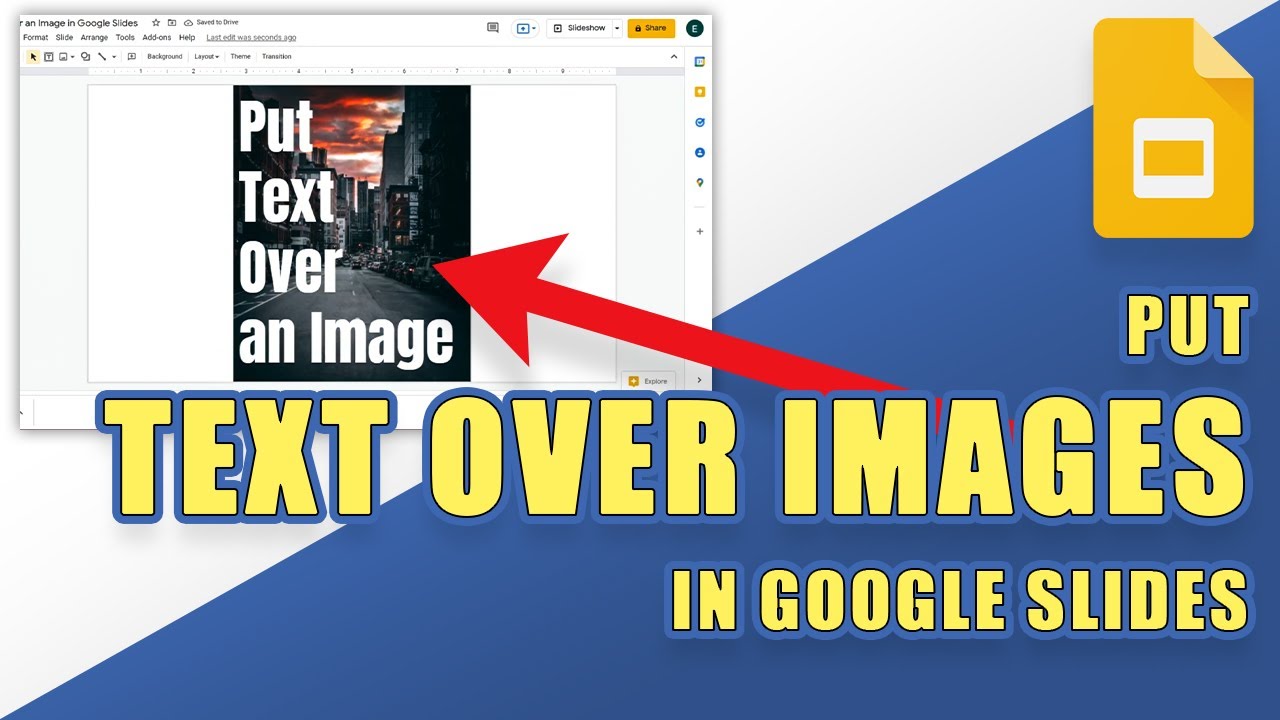Click the Background button
This screenshot has width=1280, height=720.
pos(165,57)
